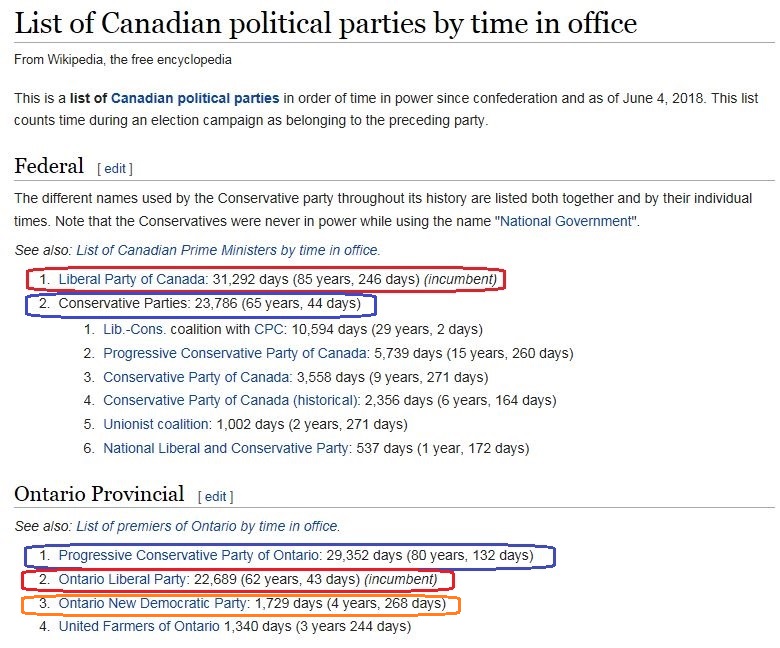780x648 pixels.
Task: Open the Canadian political parties link
Action: tap(195, 98)
